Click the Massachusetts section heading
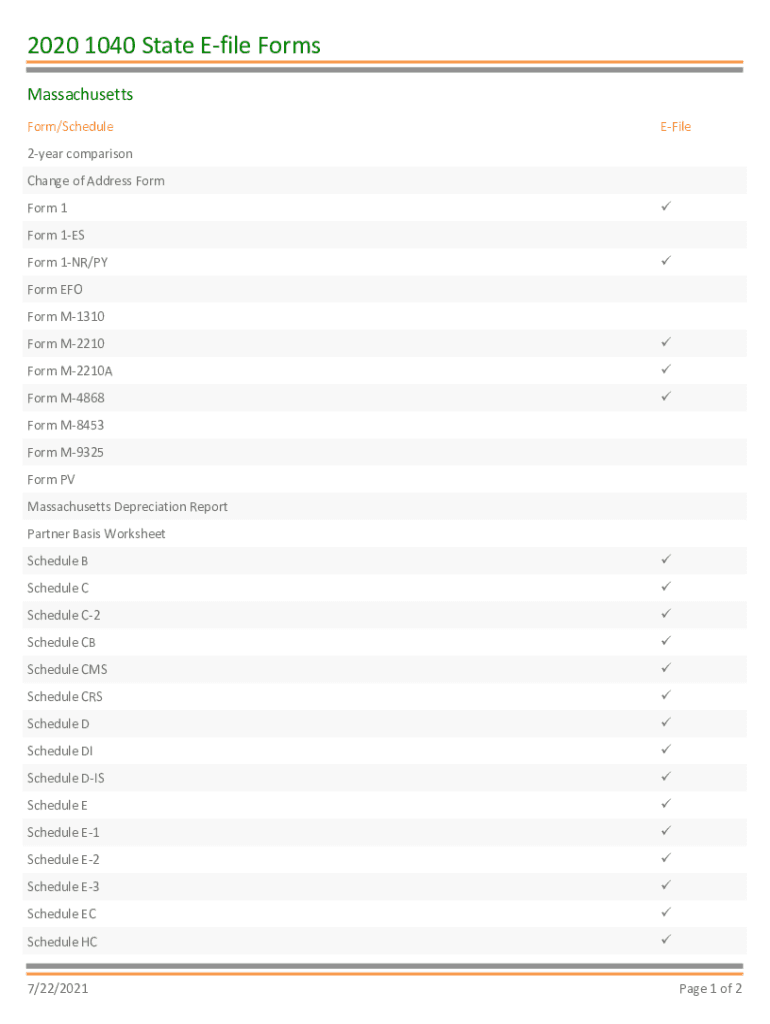 coord(80,95)
